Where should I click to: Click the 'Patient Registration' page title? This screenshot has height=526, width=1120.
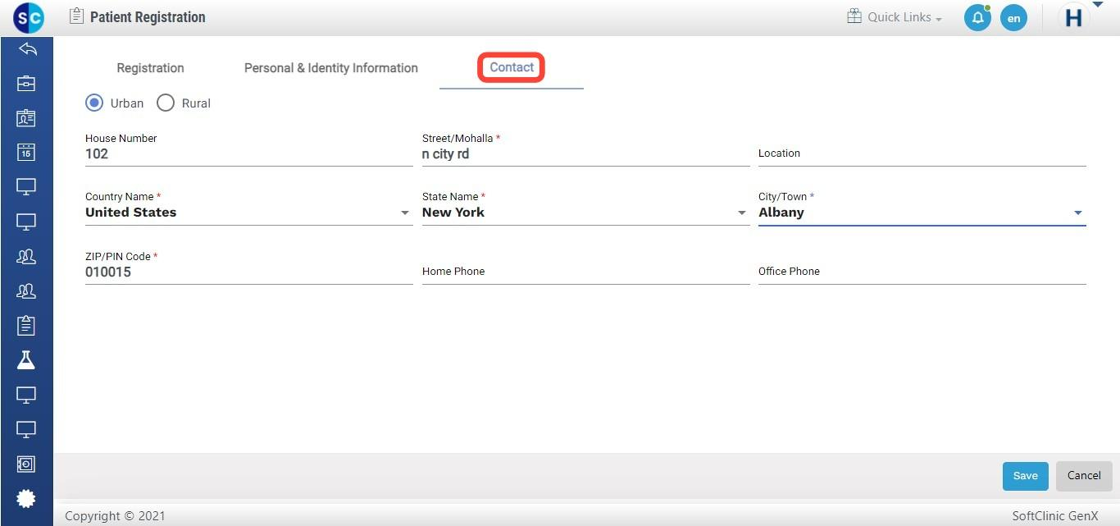(x=148, y=17)
